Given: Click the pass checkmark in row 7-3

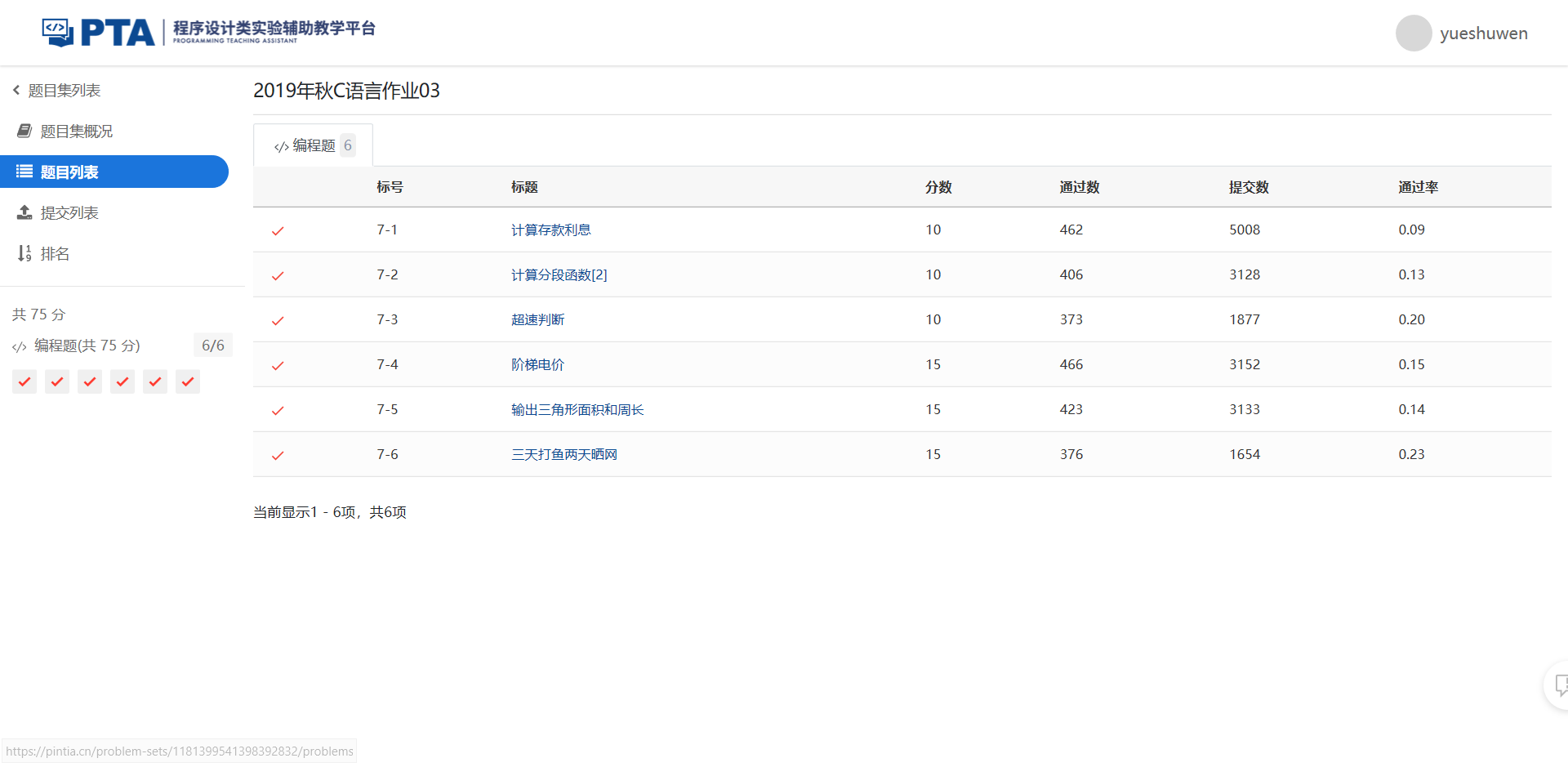Looking at the screenshot, I should coord(278,321).
